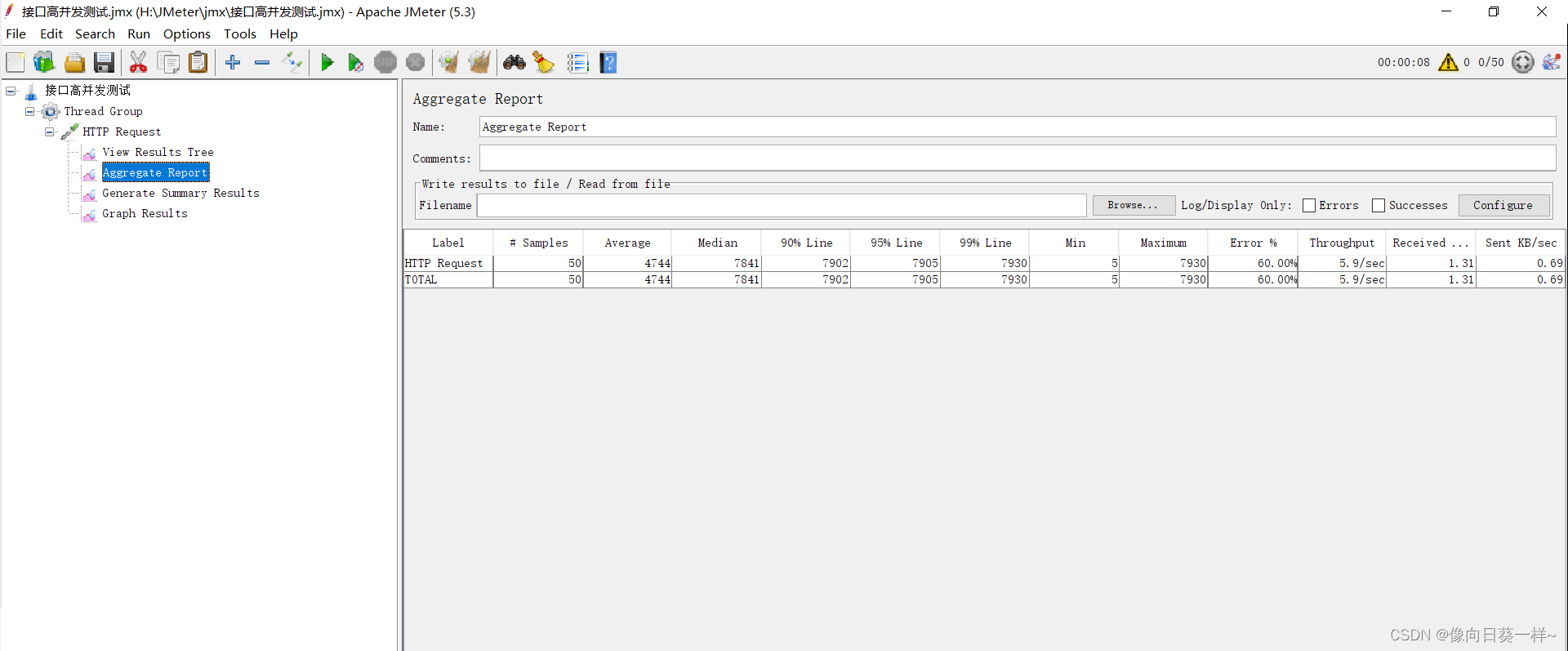Click the rightmost toolbar remote icon

tap(1551, 62)
